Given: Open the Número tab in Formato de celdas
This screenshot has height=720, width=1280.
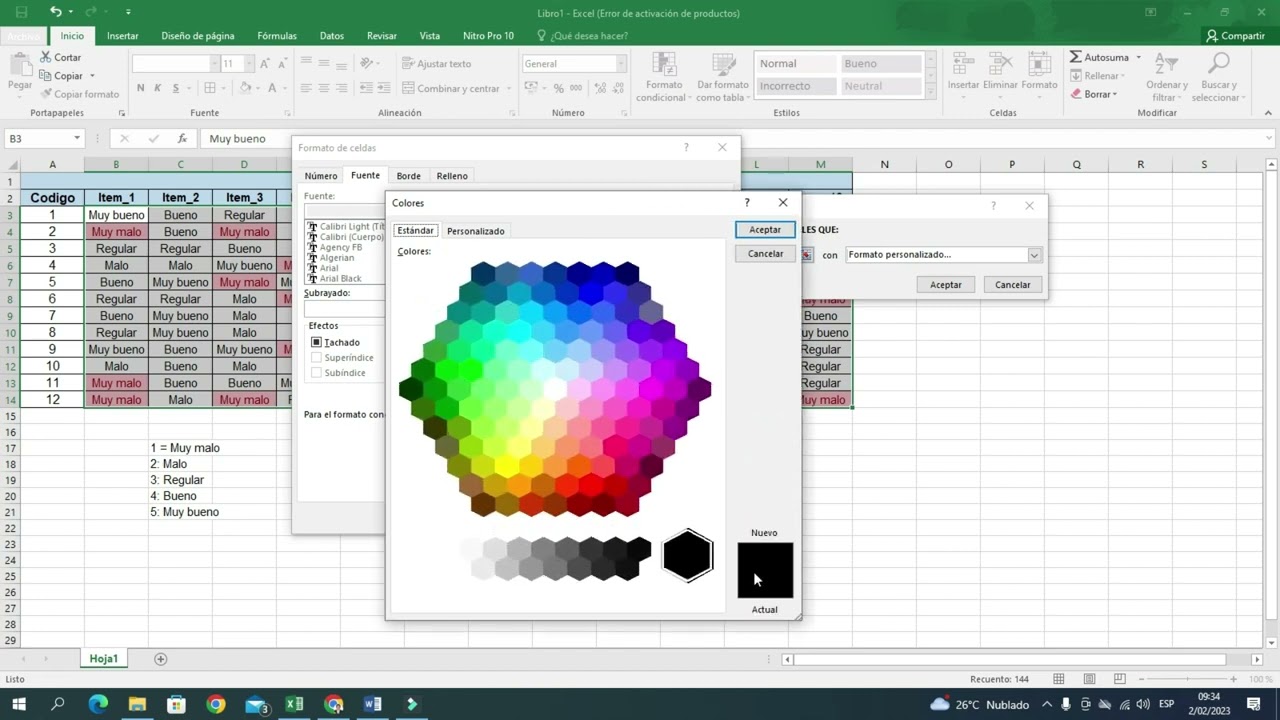Looking at the screenshot, I should point(321,176).
